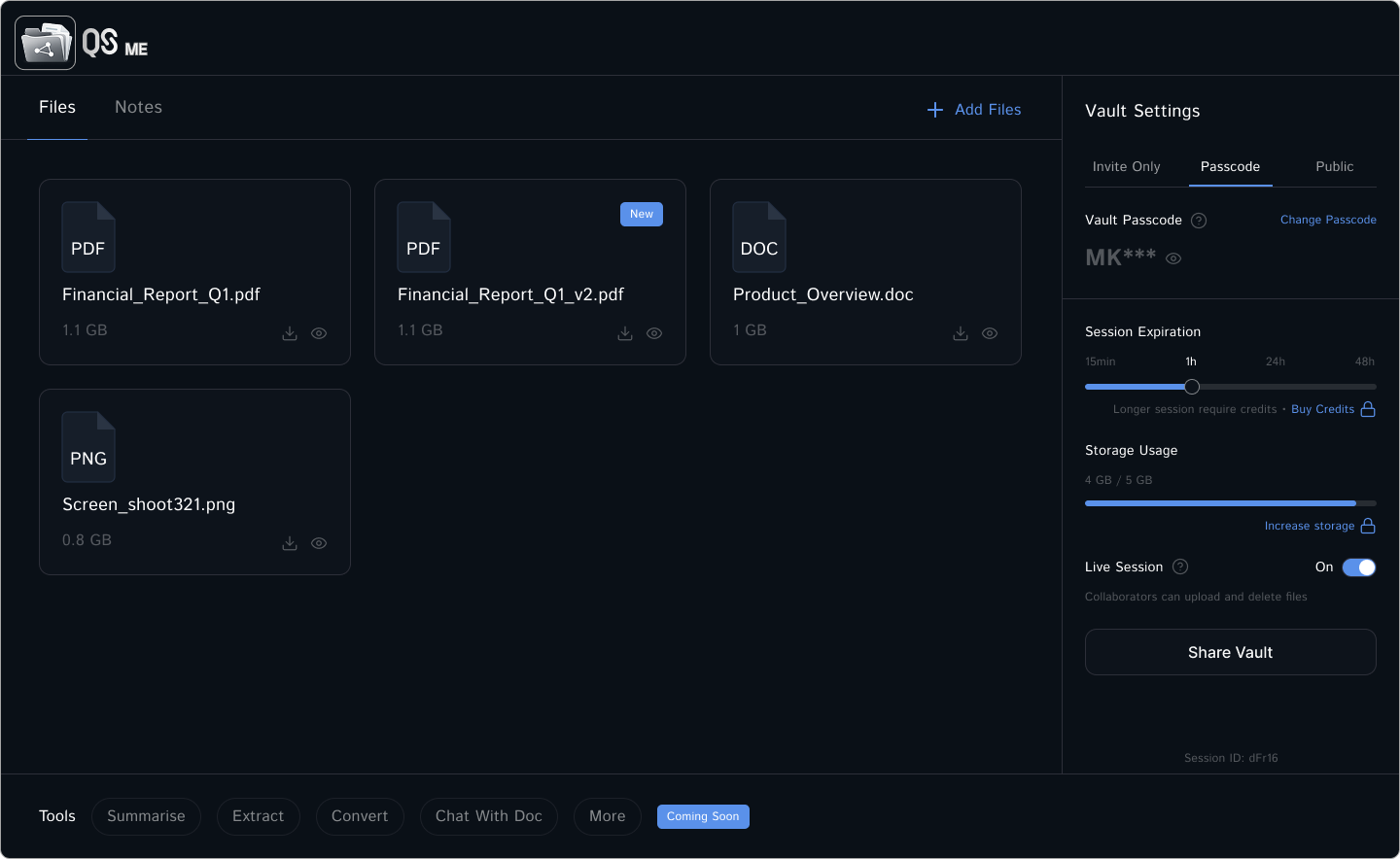Turn off the Live Session toggle
This screenshot has width=1400, height=859.
[1358, 567]
